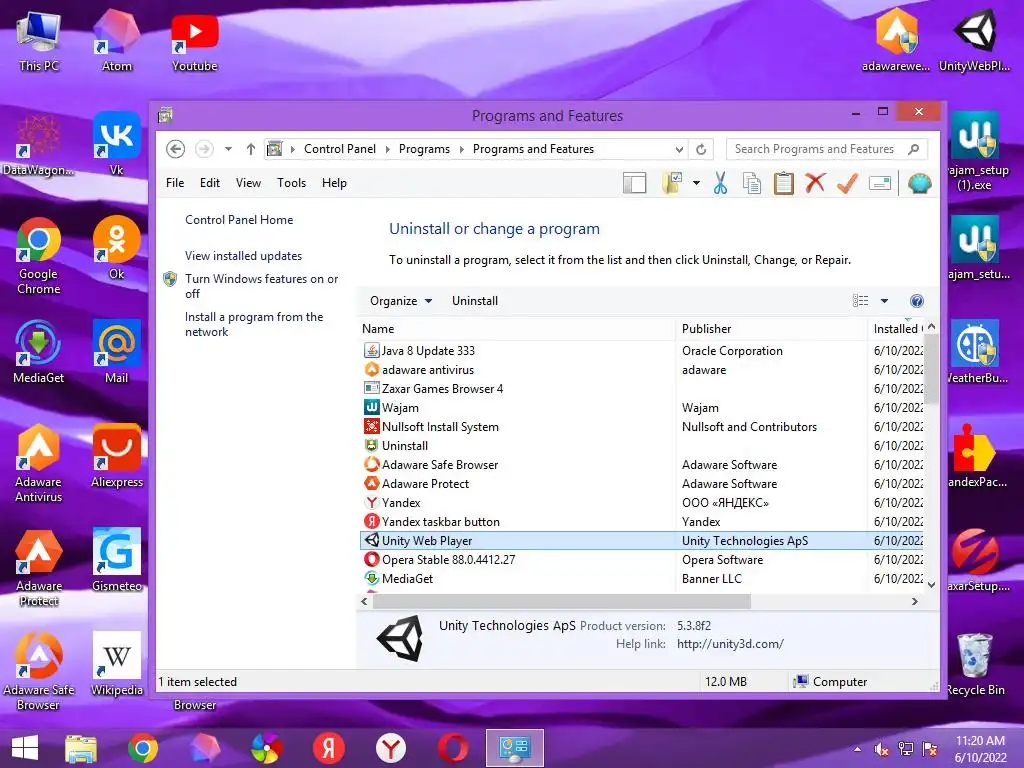Open the Edit menu

[210, 183]
